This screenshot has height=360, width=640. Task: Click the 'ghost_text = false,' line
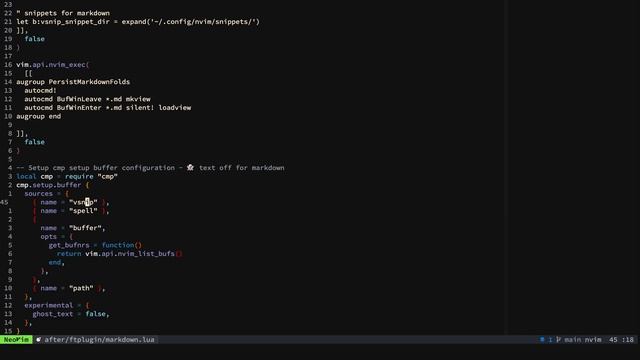(x=71, y=313)
